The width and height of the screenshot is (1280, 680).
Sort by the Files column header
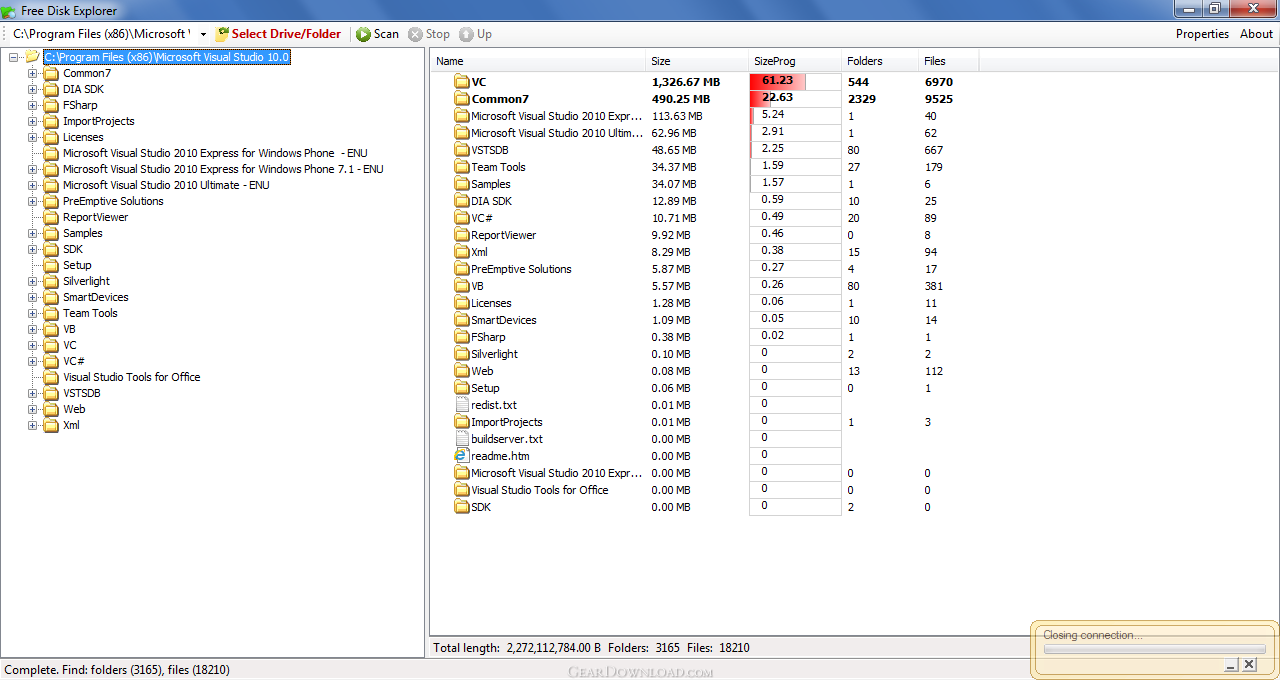click(x=948, y=61)
